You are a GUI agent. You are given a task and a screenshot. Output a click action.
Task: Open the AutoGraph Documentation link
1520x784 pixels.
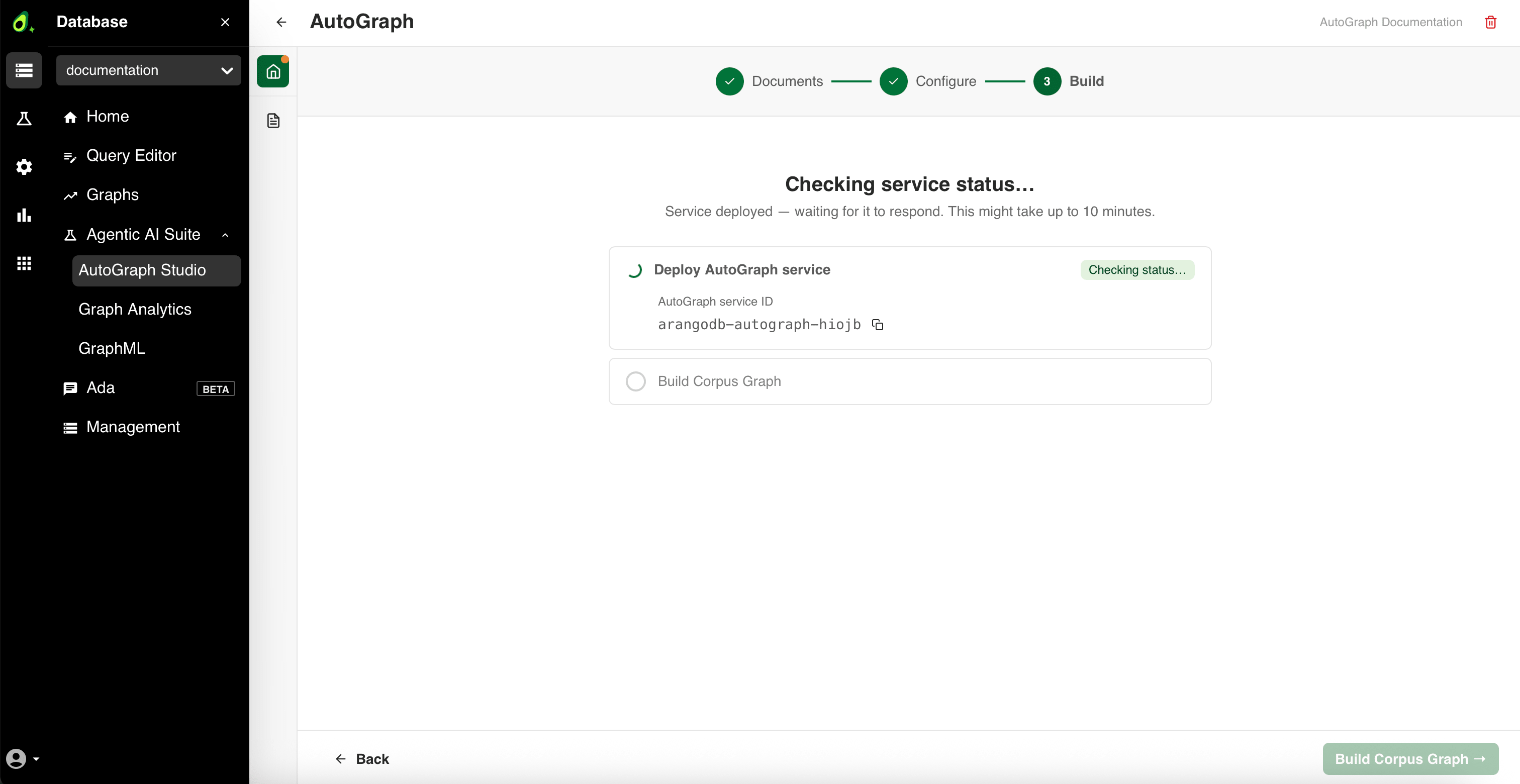coord(1391,23)
